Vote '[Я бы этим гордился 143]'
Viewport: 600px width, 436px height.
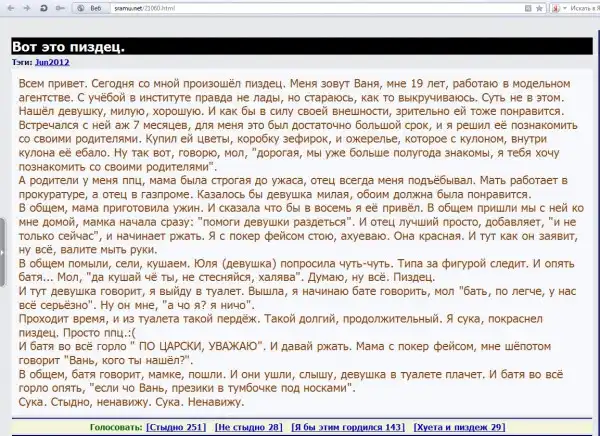tap(347, 427)
